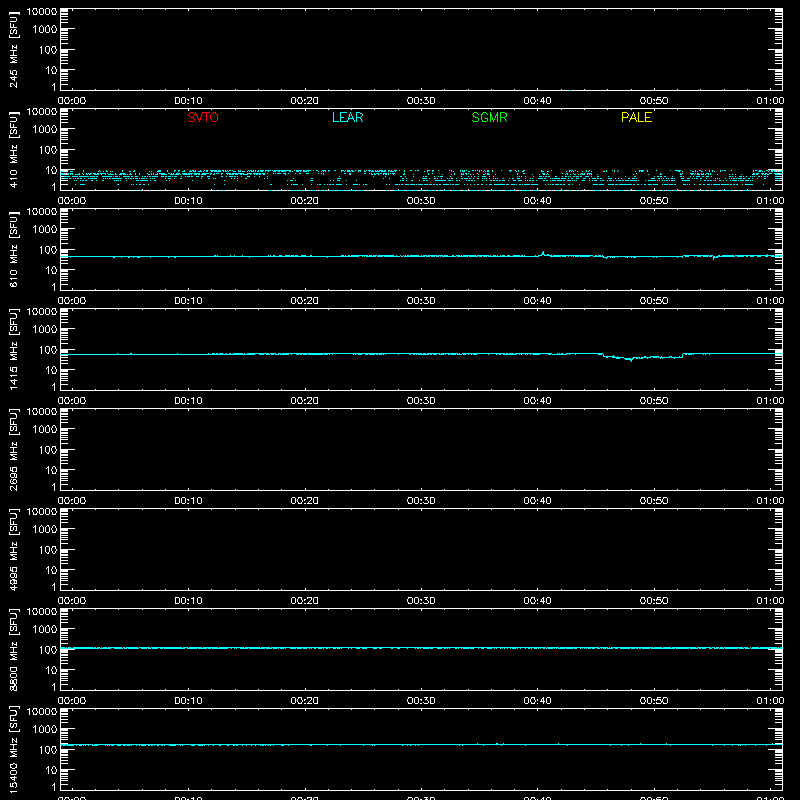This screenshot has height=800, width=800.
Task: Click the 00:40 tick under the 610 MHz panel
Action: (x=537, y=301)
